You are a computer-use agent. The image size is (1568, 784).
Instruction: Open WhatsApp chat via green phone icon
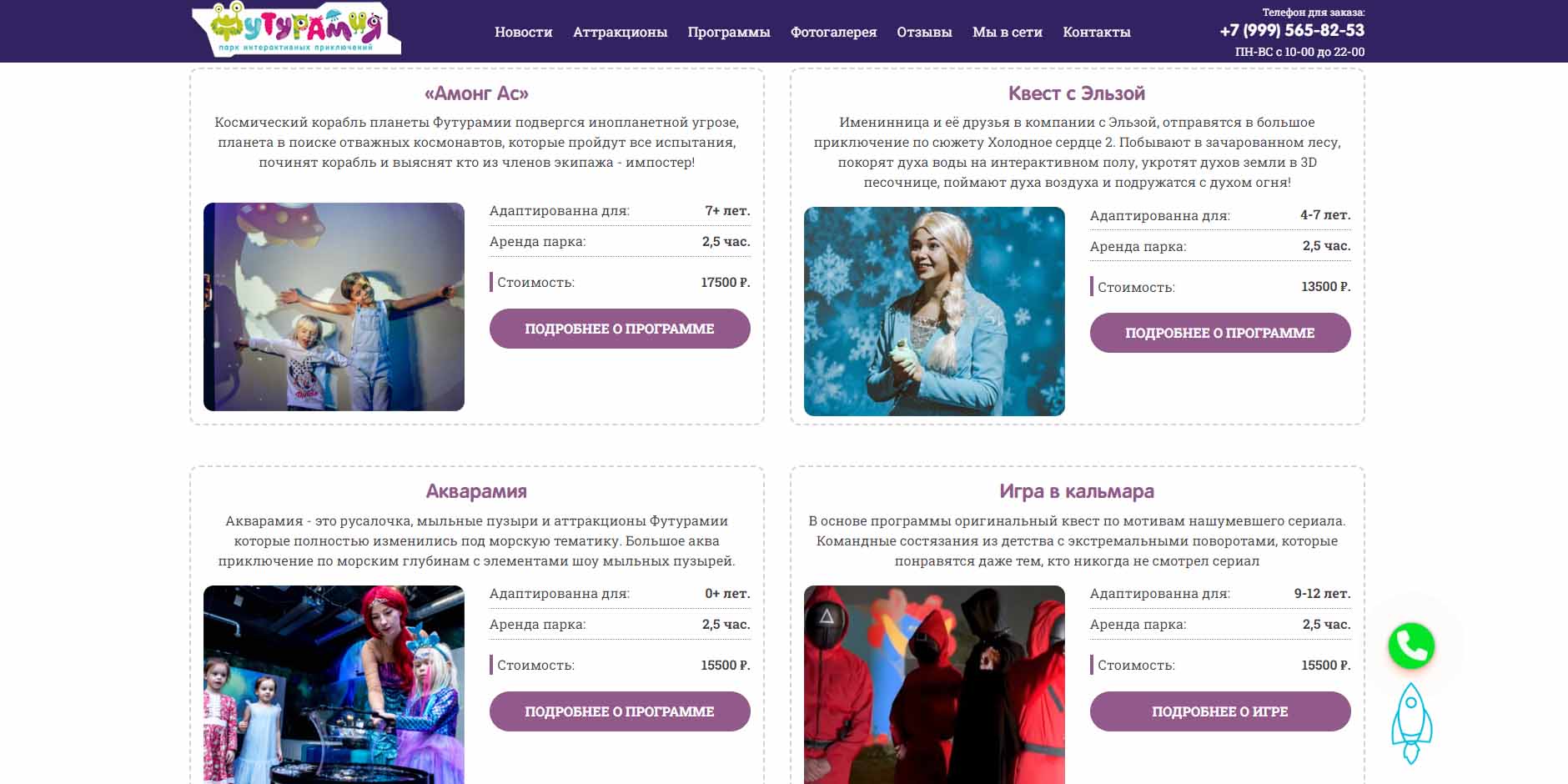pos(1411,646)
